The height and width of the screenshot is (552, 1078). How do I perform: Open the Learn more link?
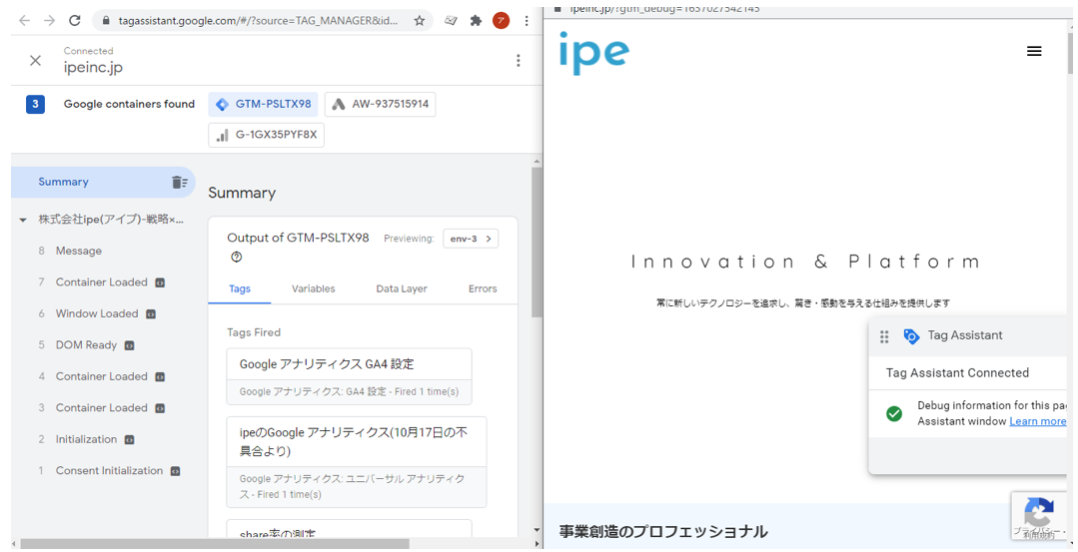(1037, 422)
